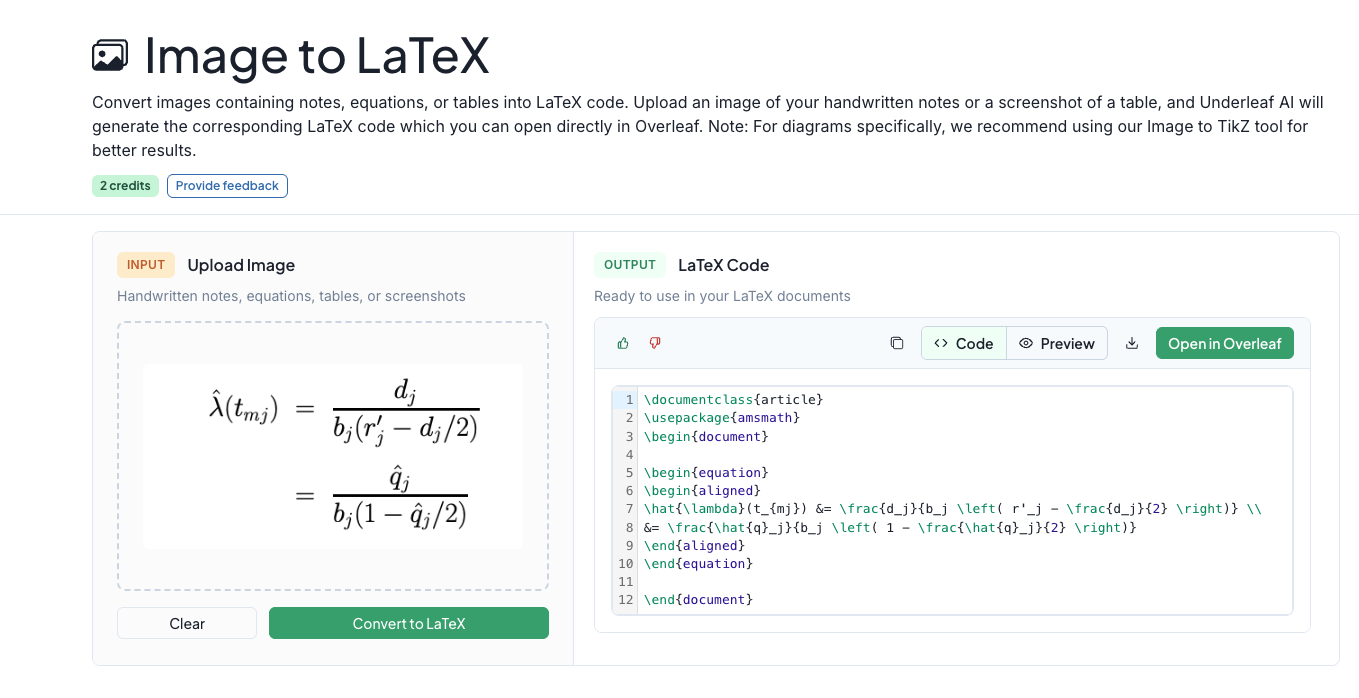1359x698 pixels.
Task: Switch to the Code view tab
Action: (x=963, y=343)
